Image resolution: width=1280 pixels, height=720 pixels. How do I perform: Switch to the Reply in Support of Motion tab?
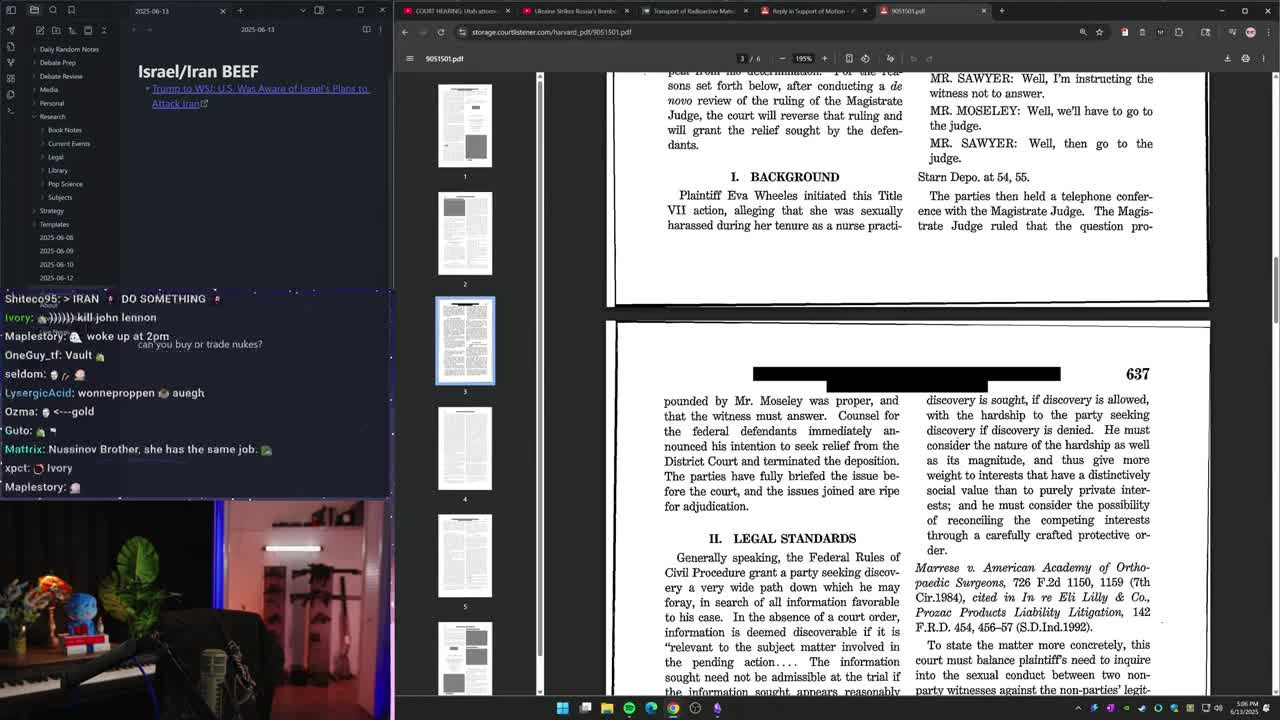tap(812, 11)
